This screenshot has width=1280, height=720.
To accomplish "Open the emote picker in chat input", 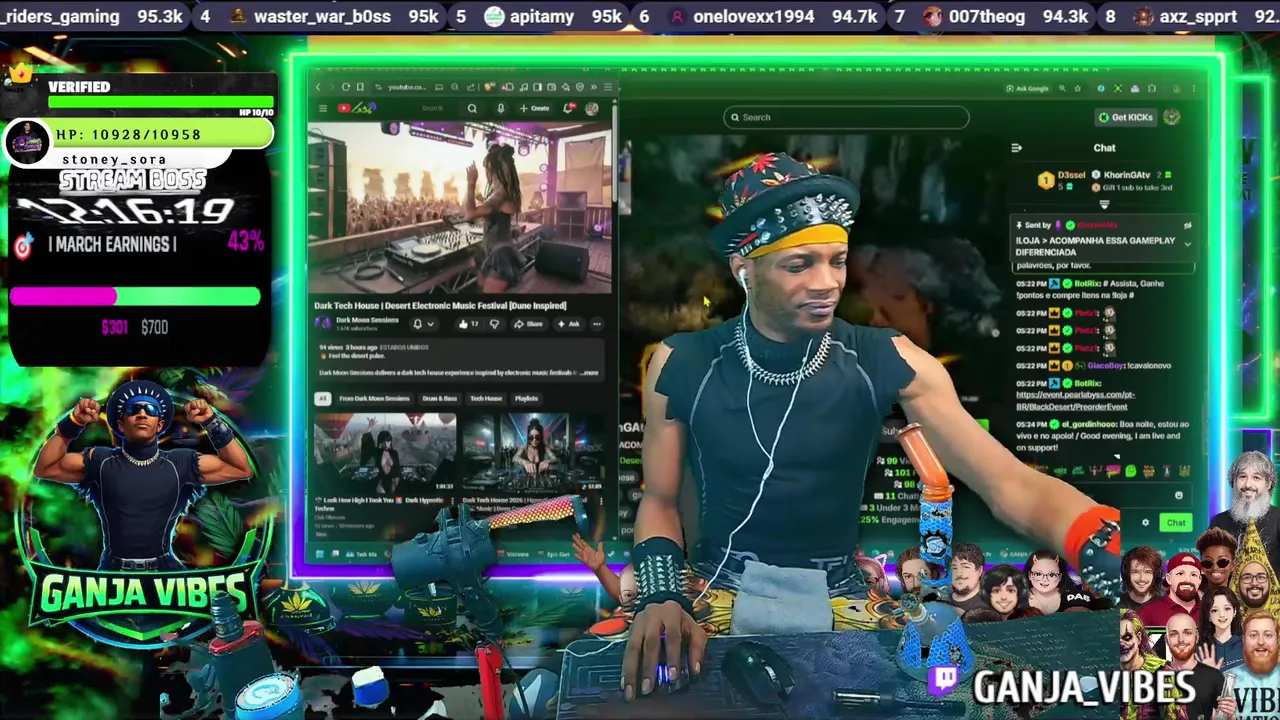I will (1178, 495).
